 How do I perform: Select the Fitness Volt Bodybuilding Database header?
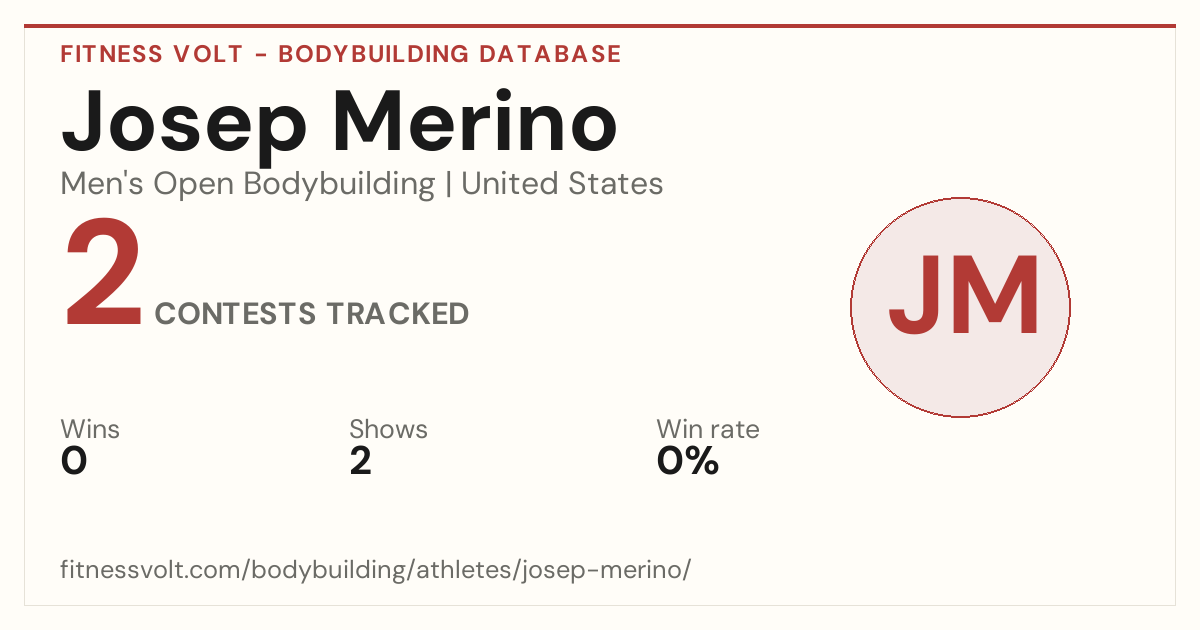click(x=341, y=54)
